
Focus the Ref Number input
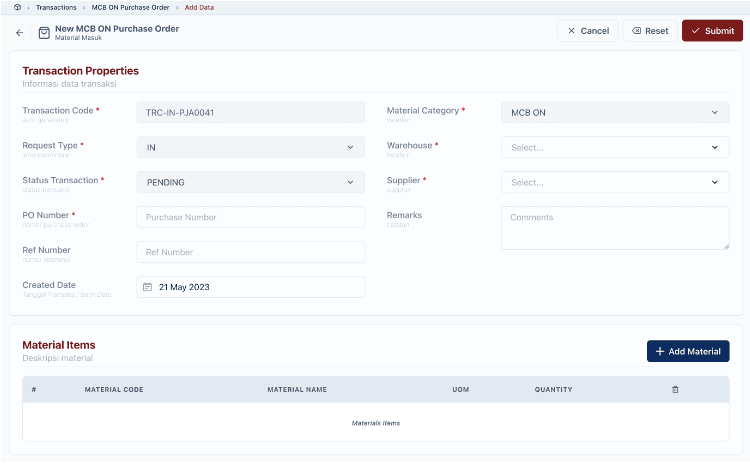point(251,252)
